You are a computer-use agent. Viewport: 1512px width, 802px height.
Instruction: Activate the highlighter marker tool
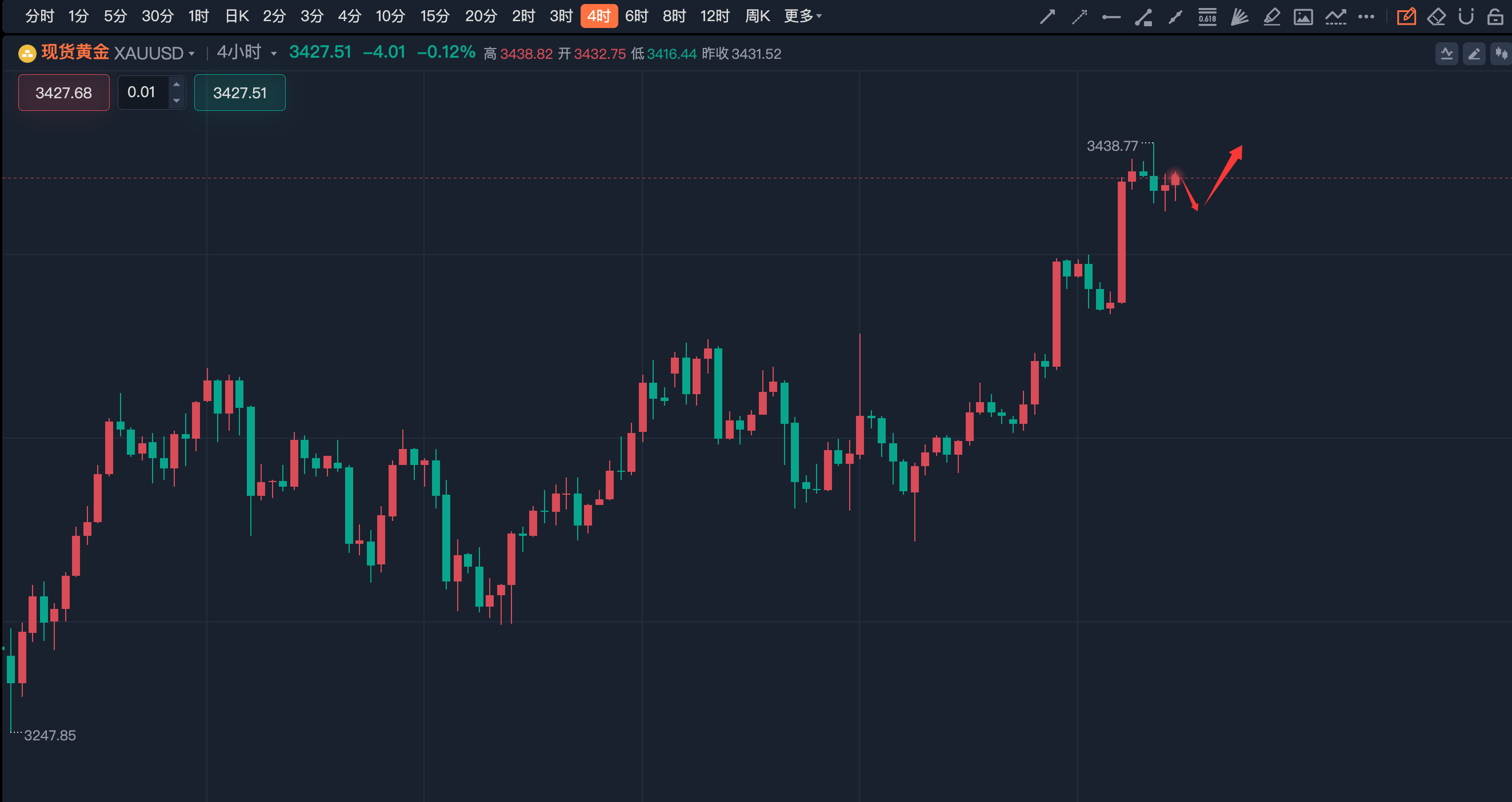tap(1271, 17)
